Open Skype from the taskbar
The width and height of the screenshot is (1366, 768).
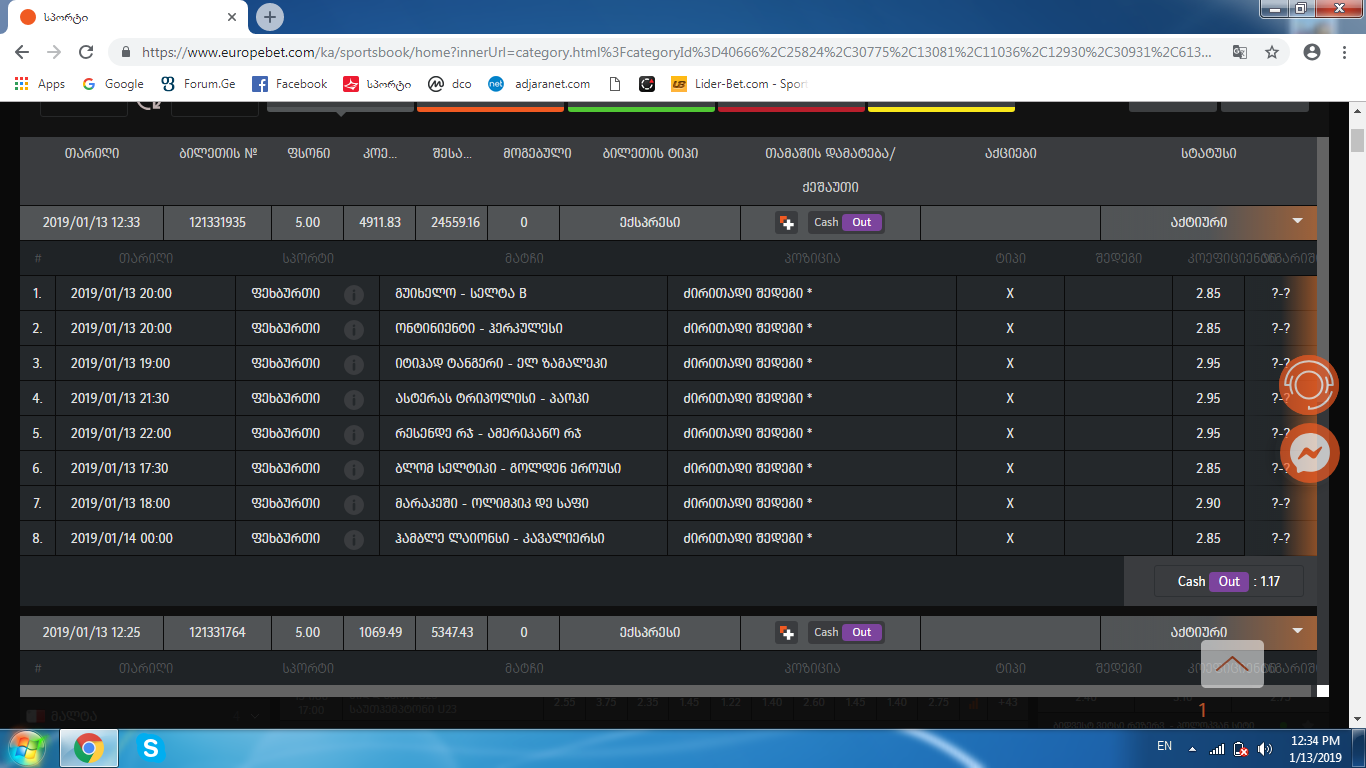(x=151, y=747)
